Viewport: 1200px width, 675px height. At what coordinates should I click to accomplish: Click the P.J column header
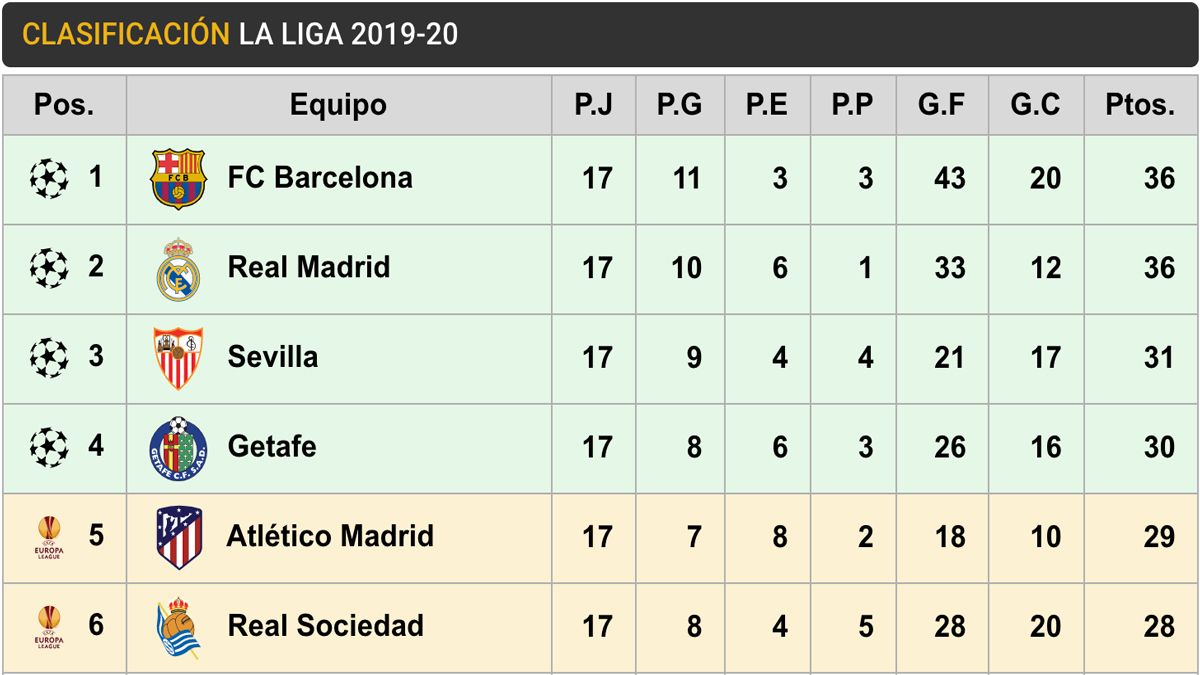[593, 105]
